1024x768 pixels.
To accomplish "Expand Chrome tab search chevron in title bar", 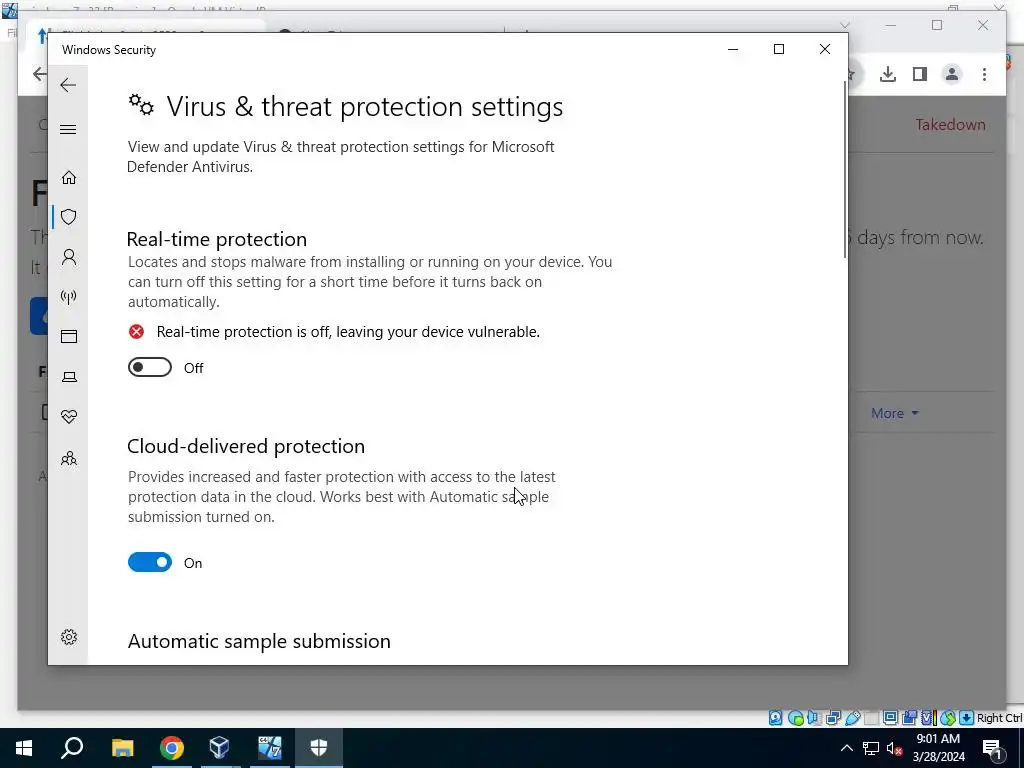I will coord(844,25).
